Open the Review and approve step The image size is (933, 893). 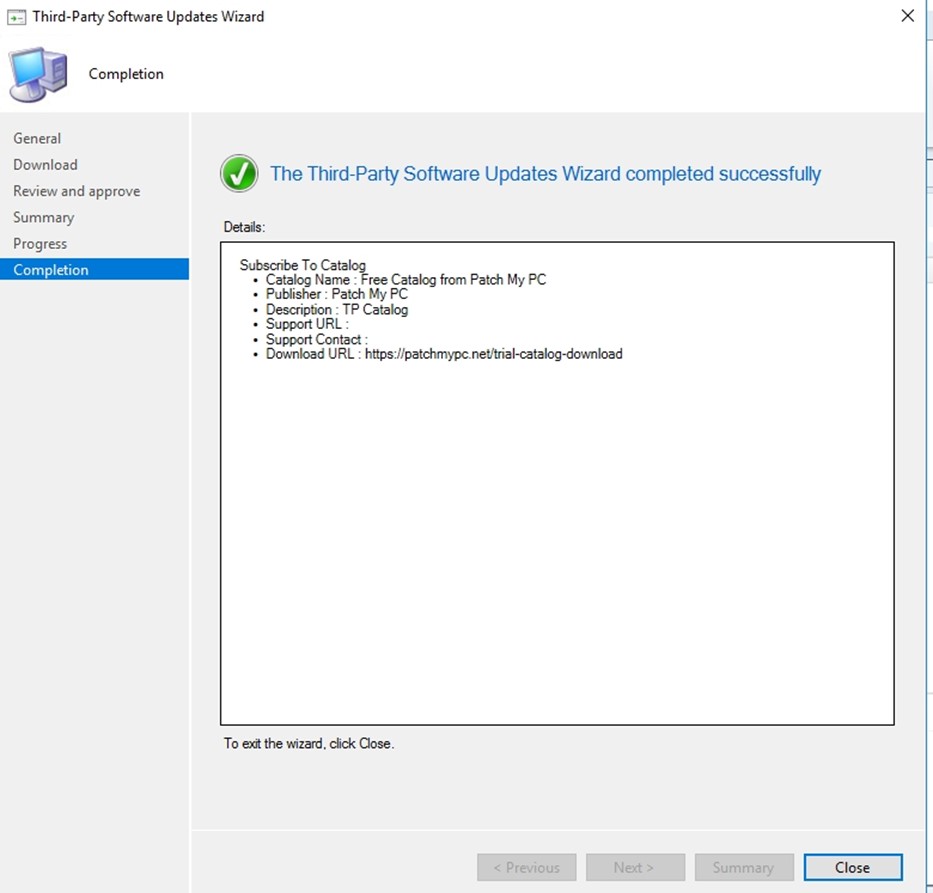[x=77, y=191]
